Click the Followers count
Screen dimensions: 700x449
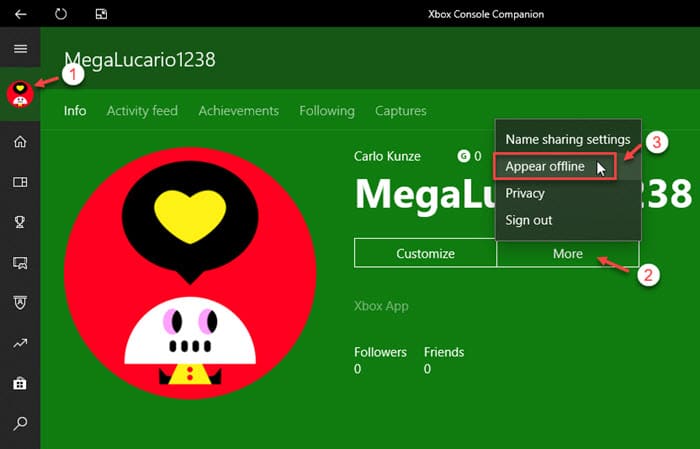pos(380,361)
